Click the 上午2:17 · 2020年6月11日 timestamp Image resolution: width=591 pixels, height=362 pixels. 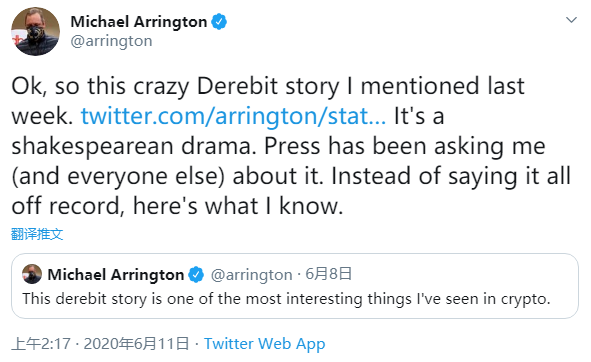100,344
